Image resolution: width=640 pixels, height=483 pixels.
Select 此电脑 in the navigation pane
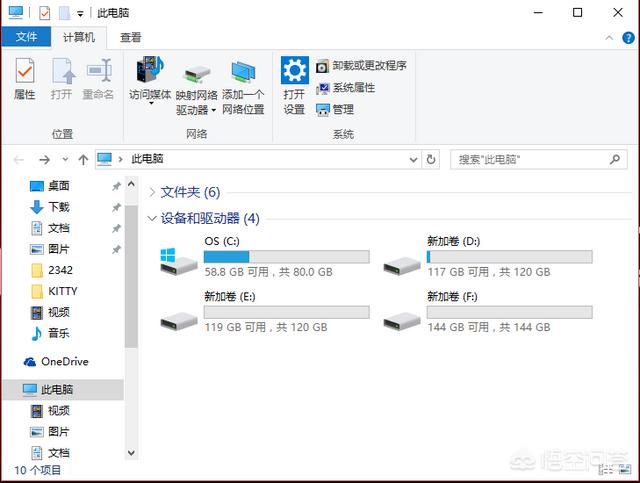pos(63,390)
